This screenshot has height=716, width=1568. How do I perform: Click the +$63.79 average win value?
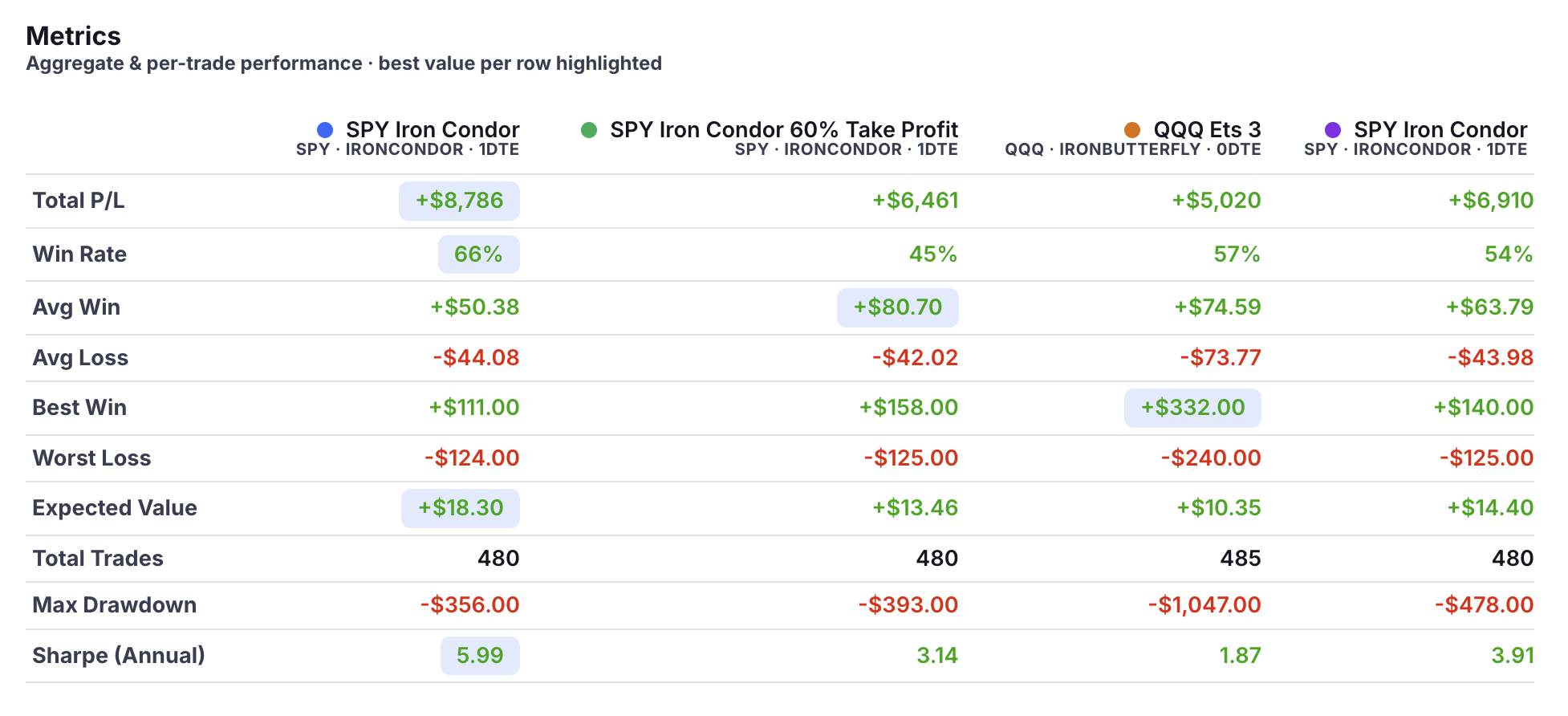1490,307
